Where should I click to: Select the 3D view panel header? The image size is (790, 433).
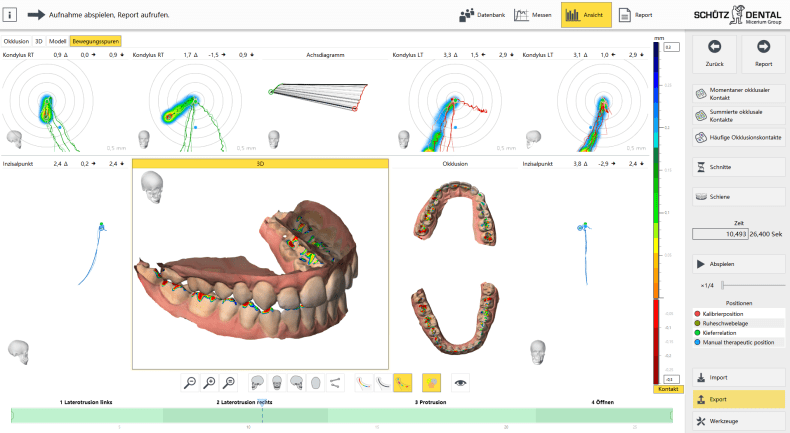(260, 164)
